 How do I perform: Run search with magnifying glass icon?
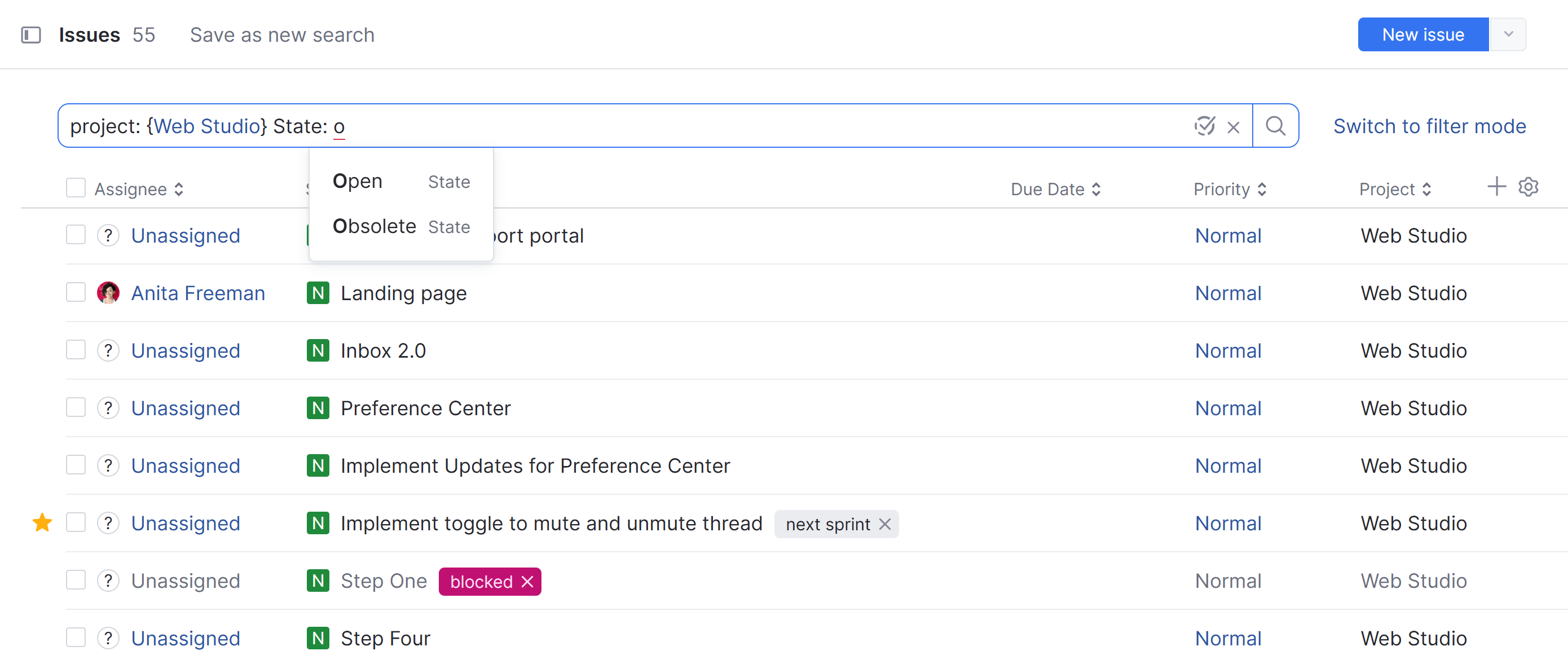1275,126
